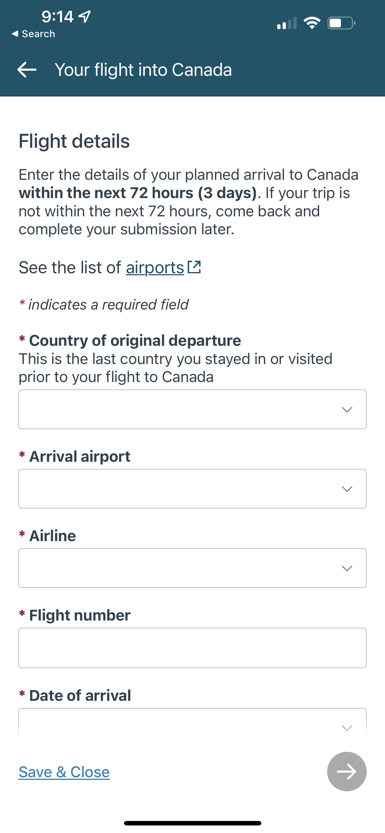Image resolution: width=385 pixels, height=833 pixels.
Task: Open the Date of arrival dropdown
Action: click(x=192, y=724)
